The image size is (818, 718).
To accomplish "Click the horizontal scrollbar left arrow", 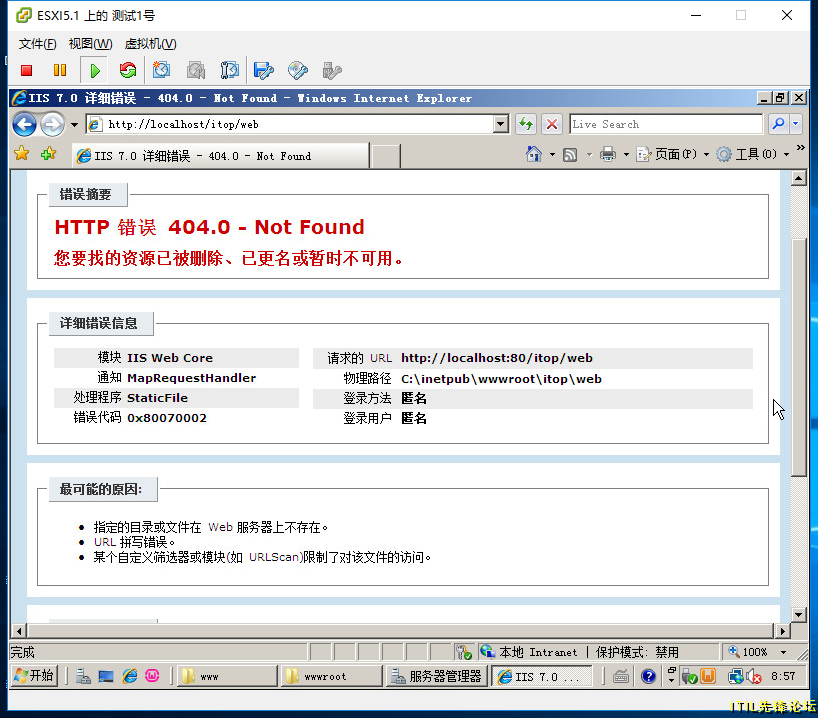I will (19, 631).
